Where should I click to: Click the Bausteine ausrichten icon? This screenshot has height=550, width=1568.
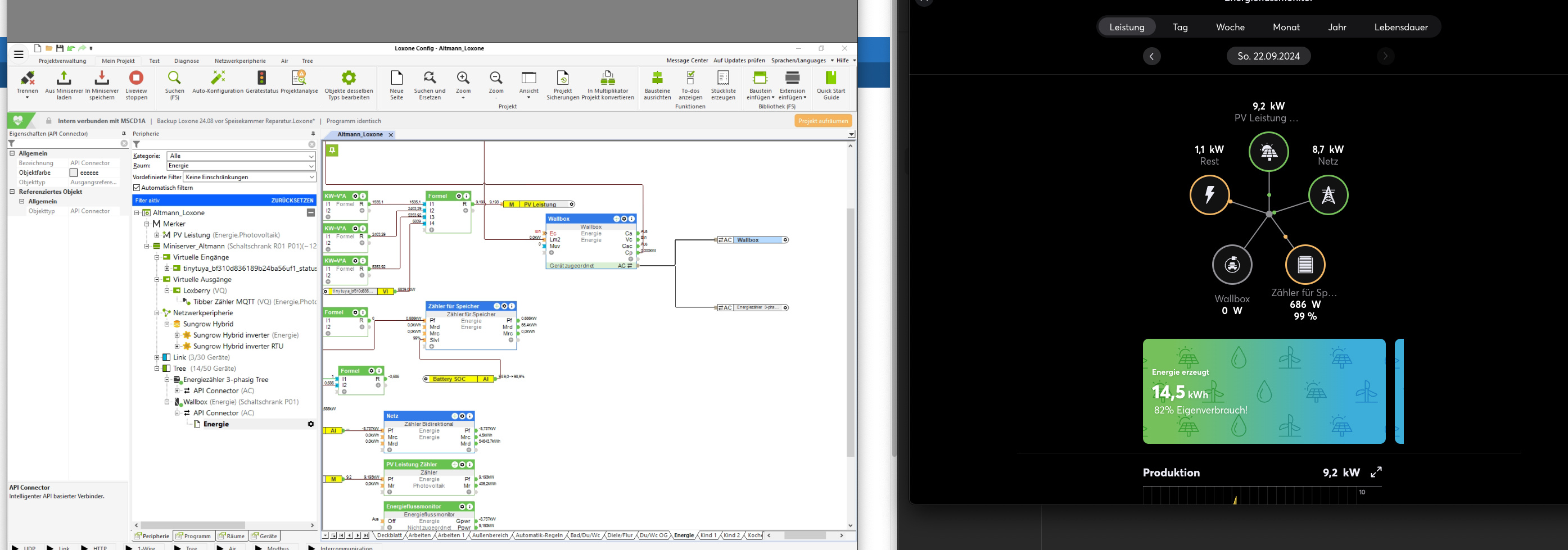click(657, 78)
